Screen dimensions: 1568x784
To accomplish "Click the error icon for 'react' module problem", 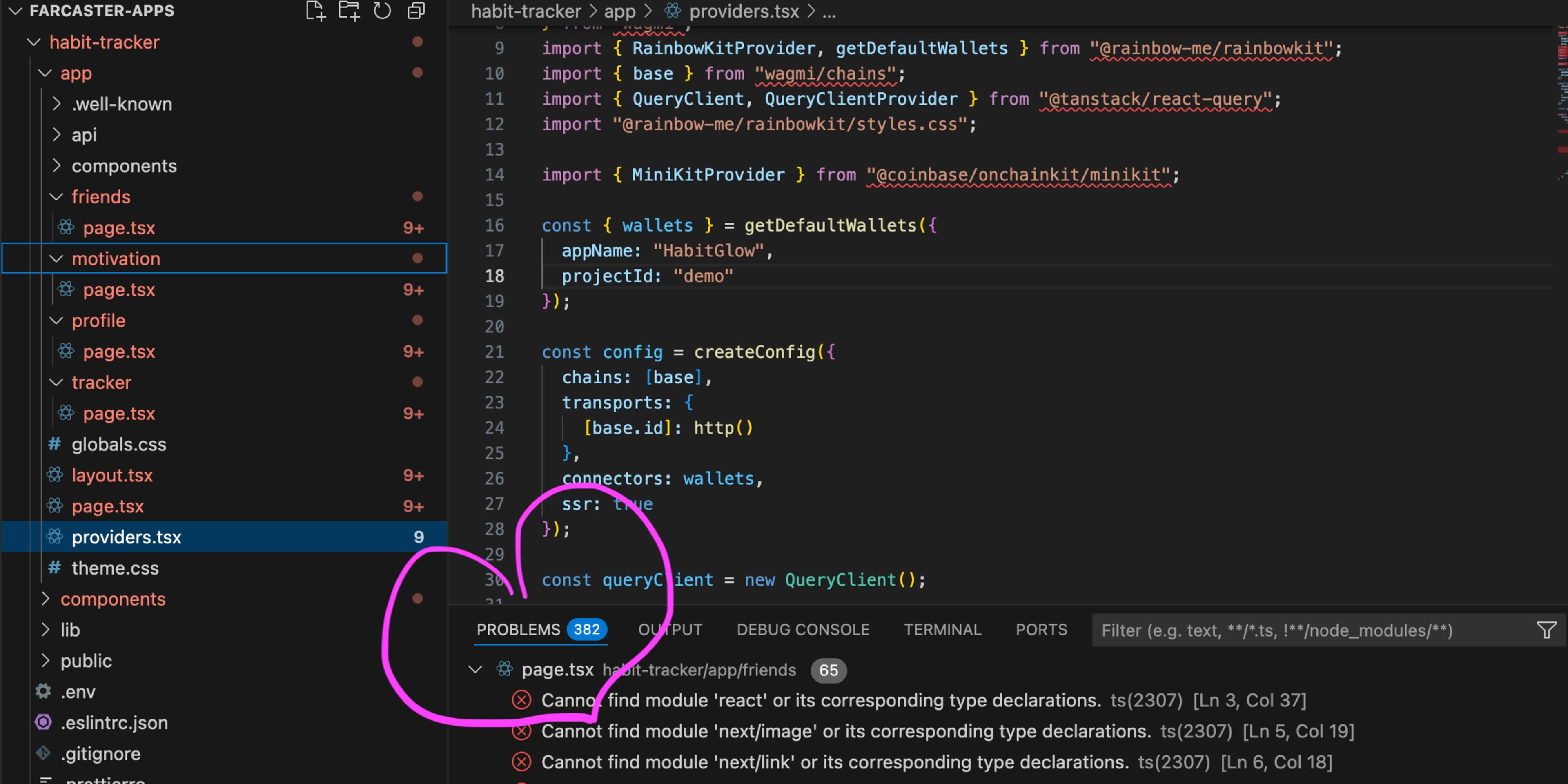I will click(x=522, y=700).
